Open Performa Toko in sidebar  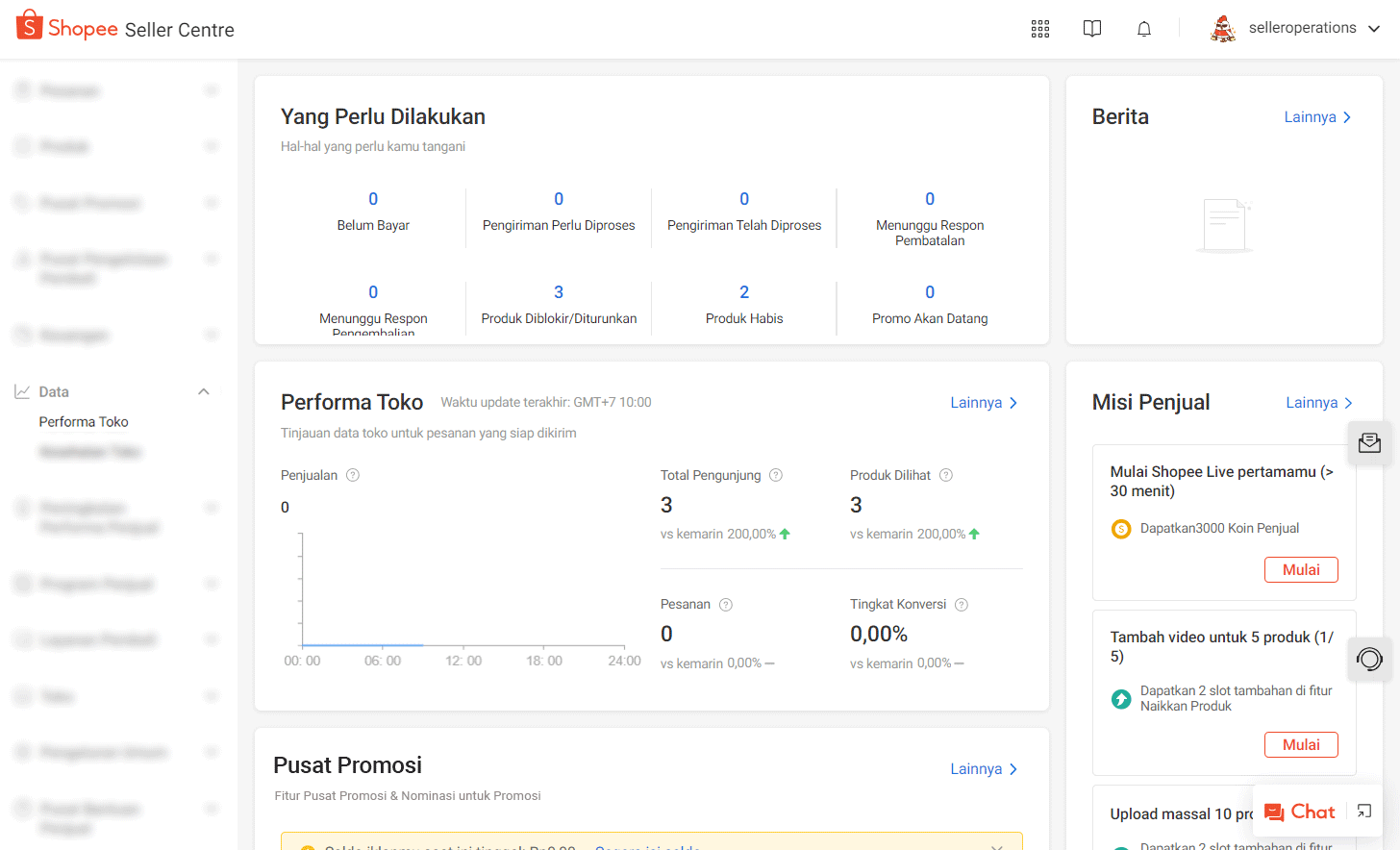[x=84, y=422]
